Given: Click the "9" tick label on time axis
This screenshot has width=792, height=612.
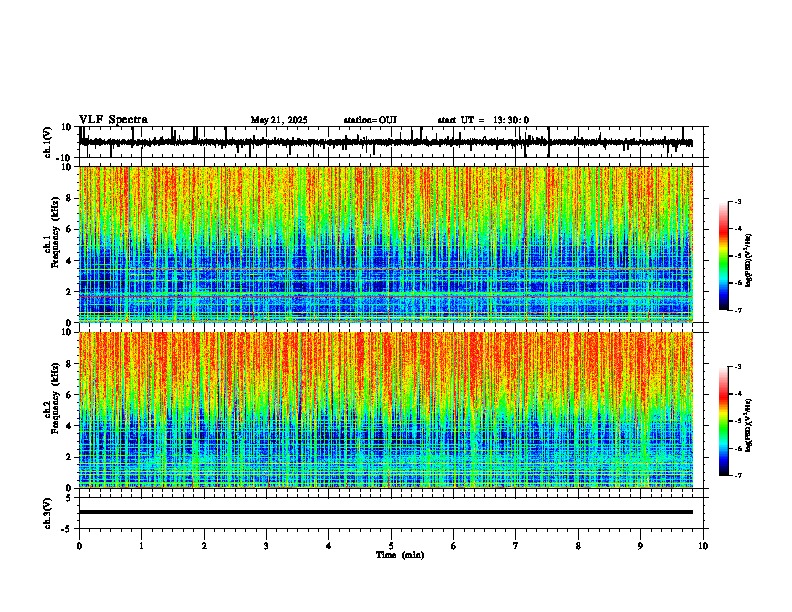Looking at the screenshot, I should 640,546.
